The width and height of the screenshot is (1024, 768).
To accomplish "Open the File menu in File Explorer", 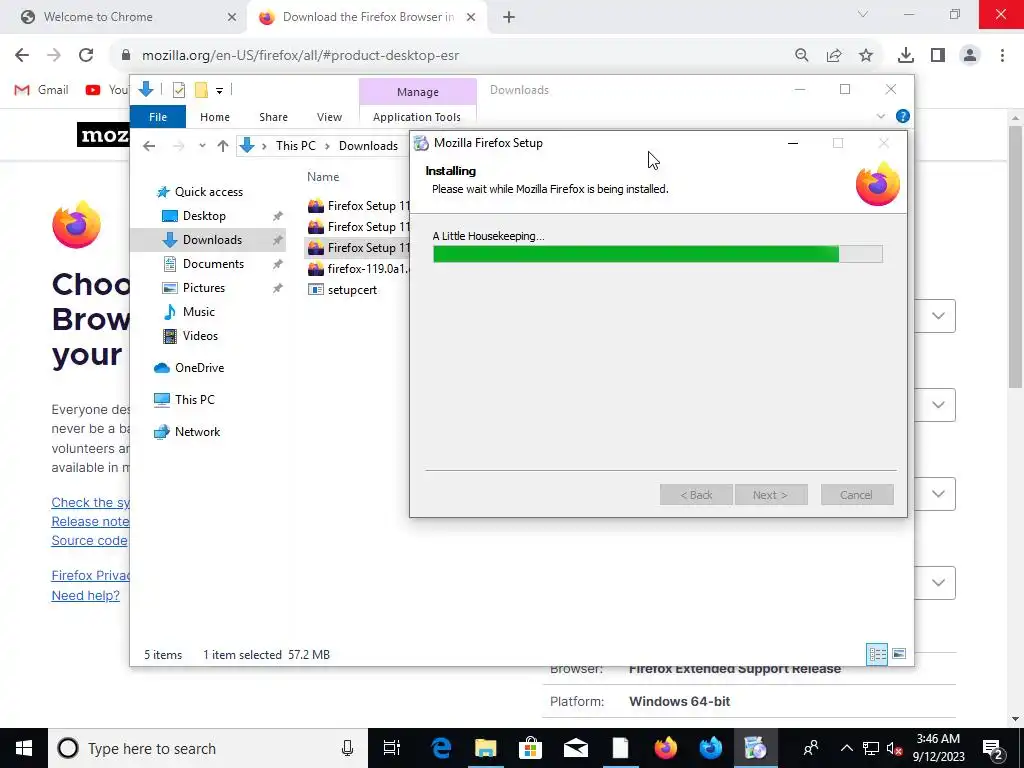I will tap(158, 117).
